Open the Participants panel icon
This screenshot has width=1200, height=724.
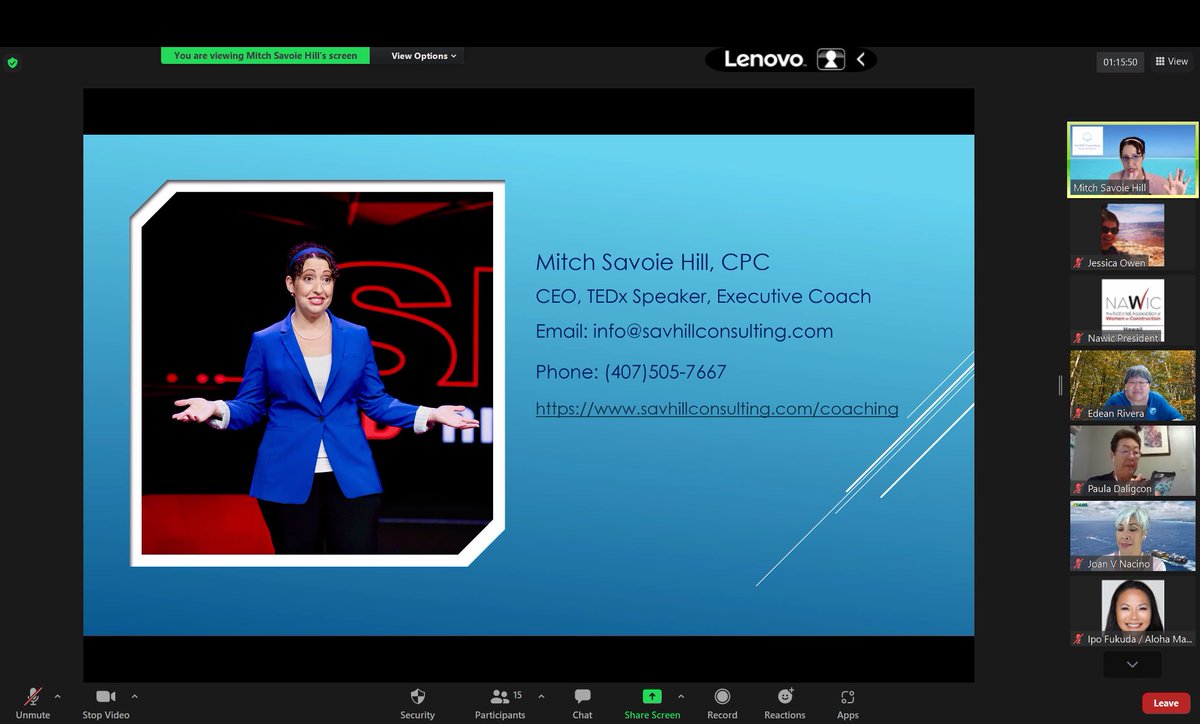pos(499,696)
